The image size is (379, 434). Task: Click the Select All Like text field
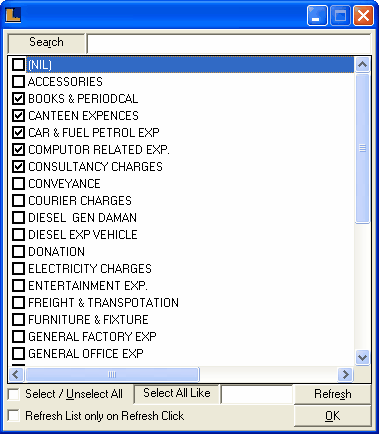pos(257,394)
